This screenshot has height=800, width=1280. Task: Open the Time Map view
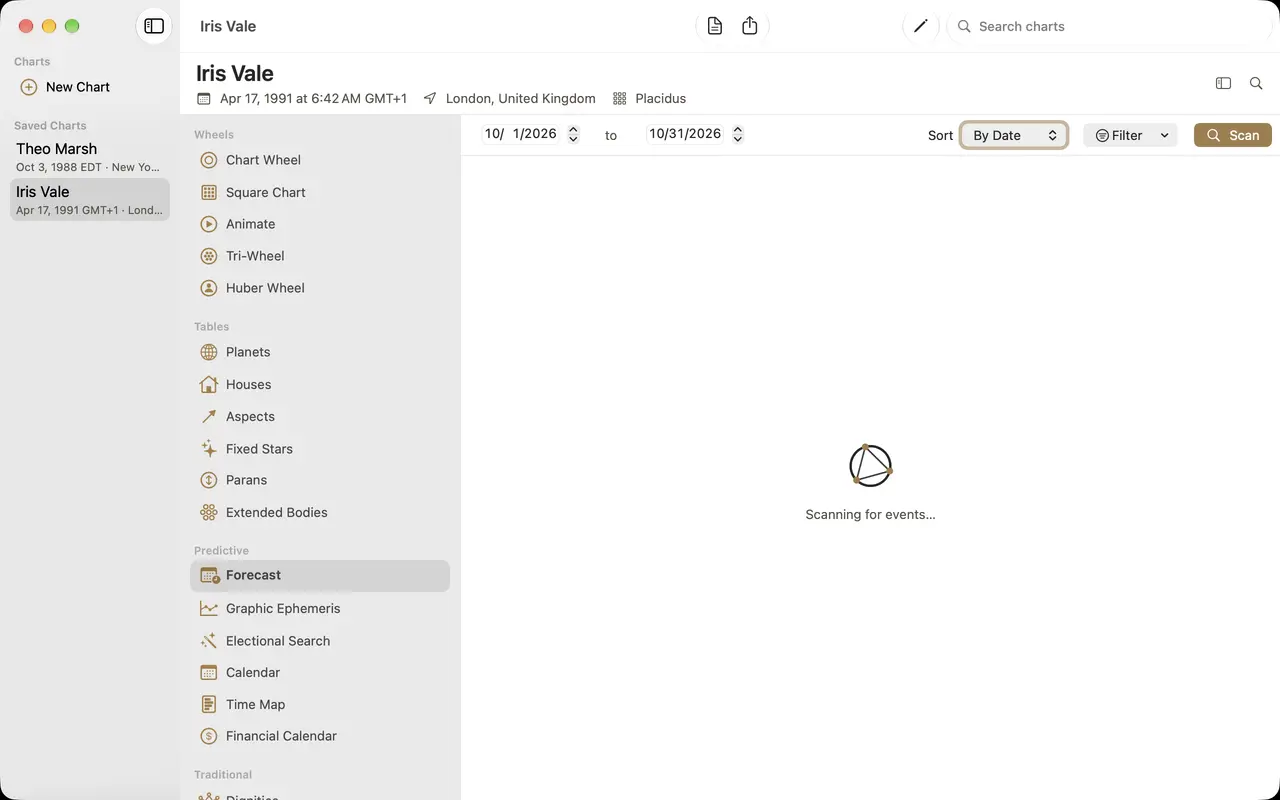320,704
